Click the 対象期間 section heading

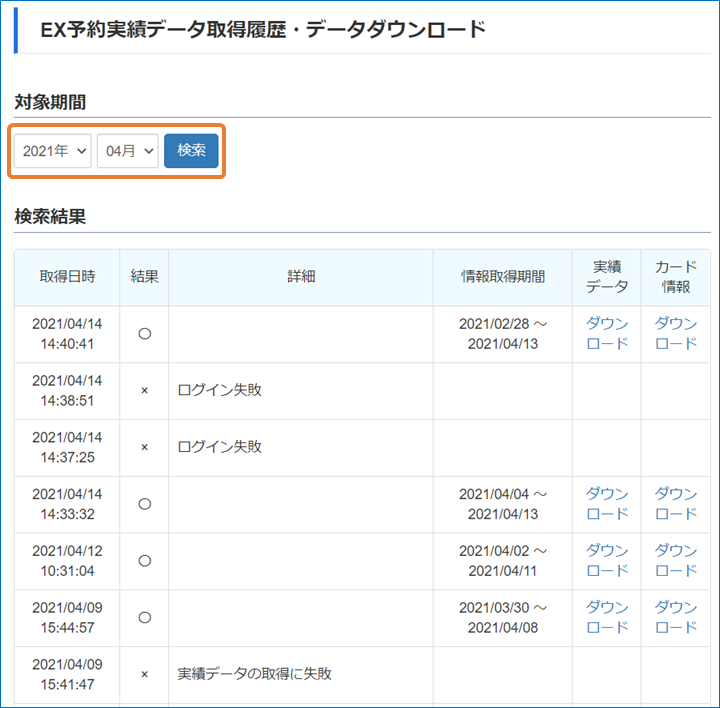(50, 102)
